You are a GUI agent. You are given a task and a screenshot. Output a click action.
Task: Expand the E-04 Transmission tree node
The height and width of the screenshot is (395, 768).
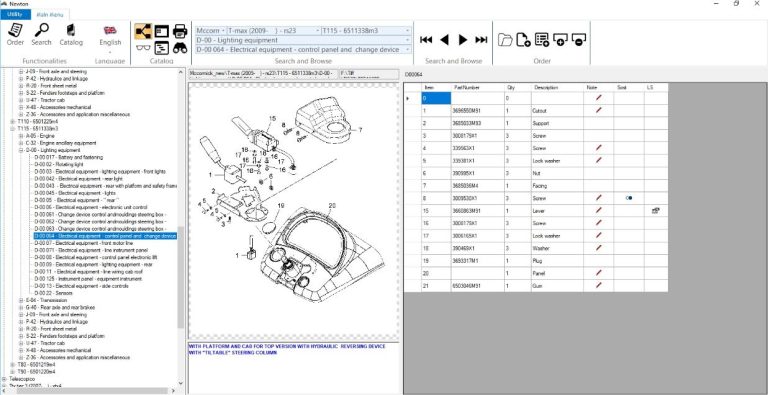pos(22,300)
